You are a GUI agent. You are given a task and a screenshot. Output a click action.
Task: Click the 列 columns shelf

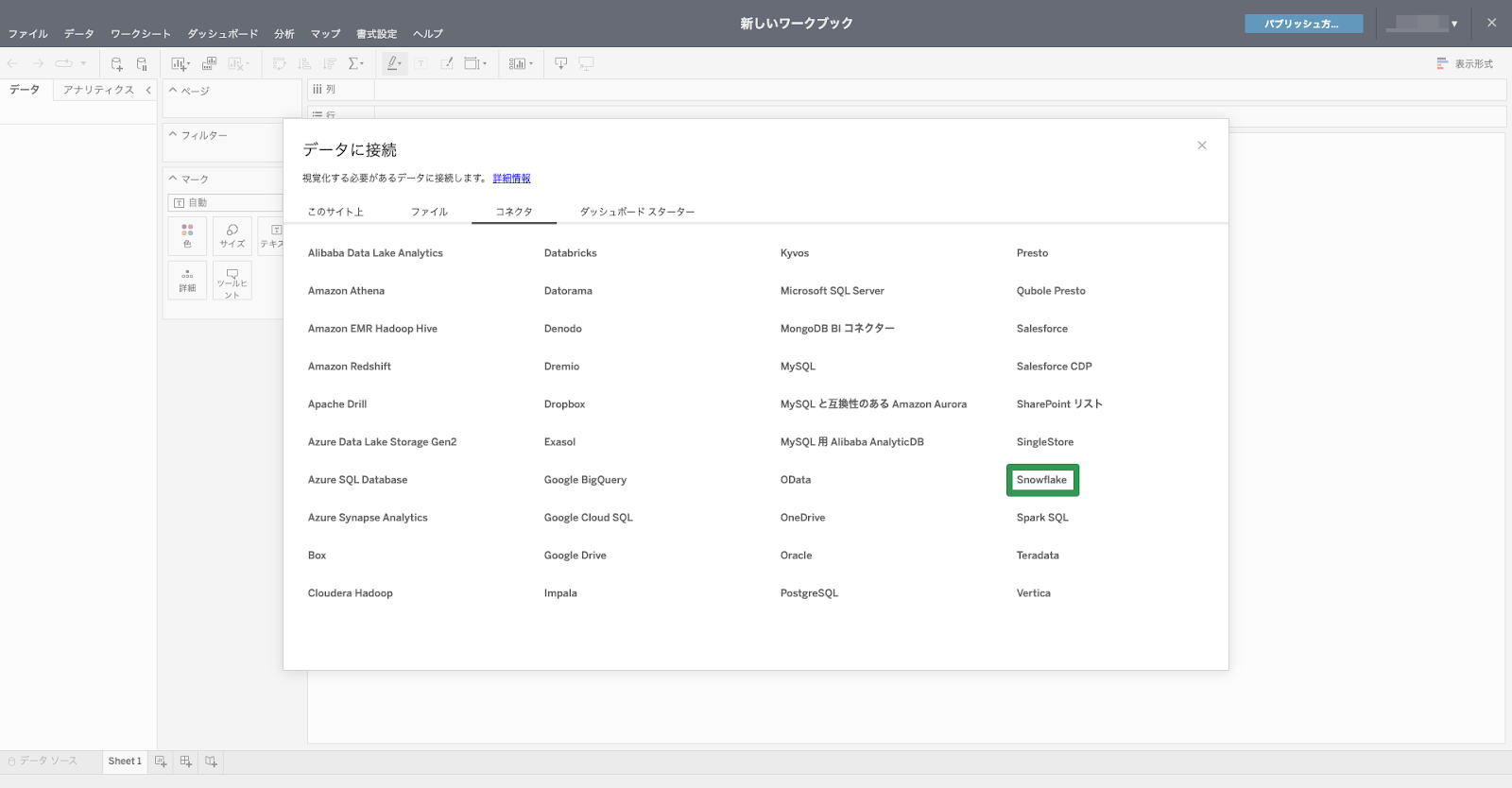point(907,90)
